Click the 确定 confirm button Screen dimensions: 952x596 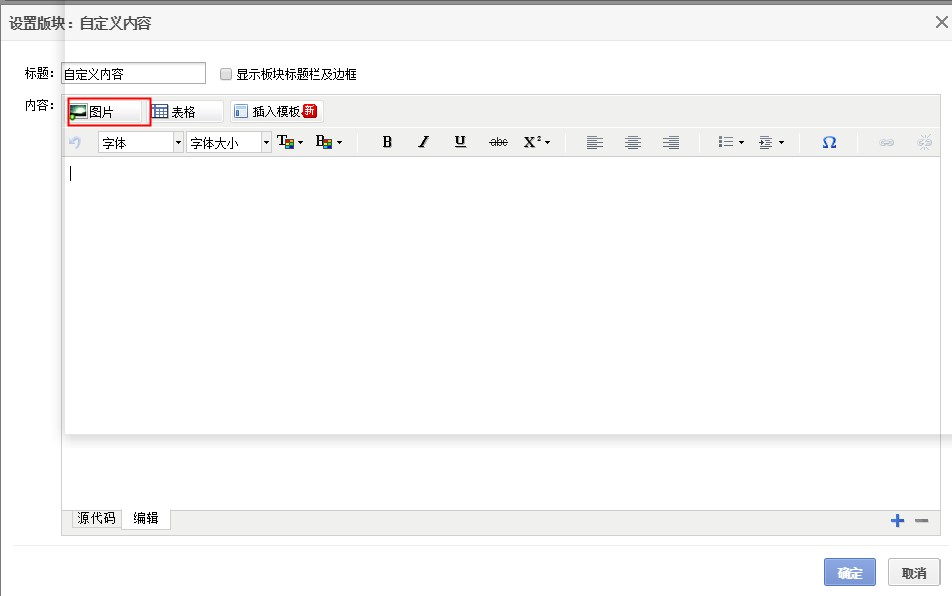(850, 572)
